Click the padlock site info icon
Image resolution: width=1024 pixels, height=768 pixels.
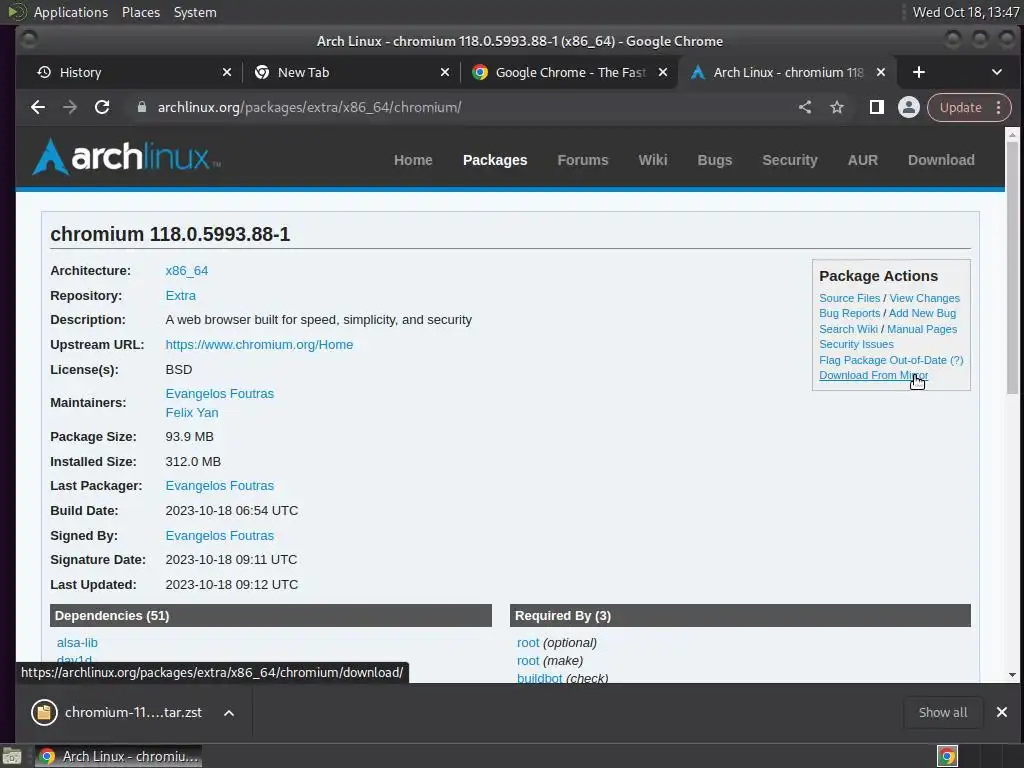[x=142, y=107]
